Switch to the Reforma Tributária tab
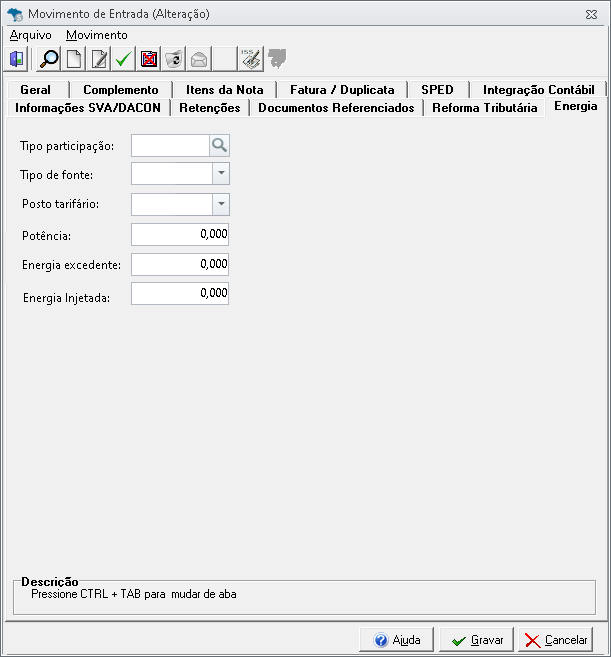 pos(484,108)
